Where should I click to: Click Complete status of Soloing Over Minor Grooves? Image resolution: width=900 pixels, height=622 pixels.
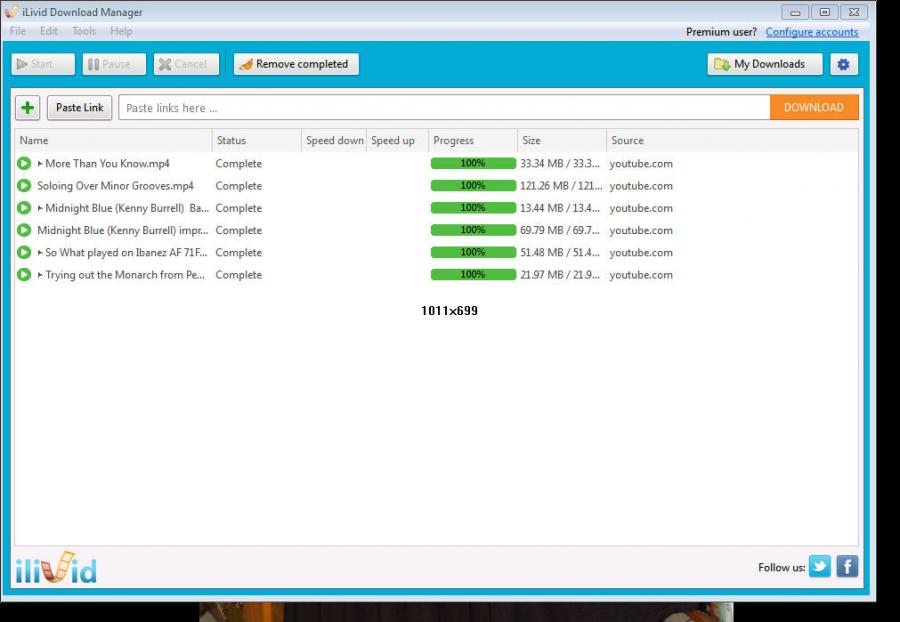pos(239,186)
